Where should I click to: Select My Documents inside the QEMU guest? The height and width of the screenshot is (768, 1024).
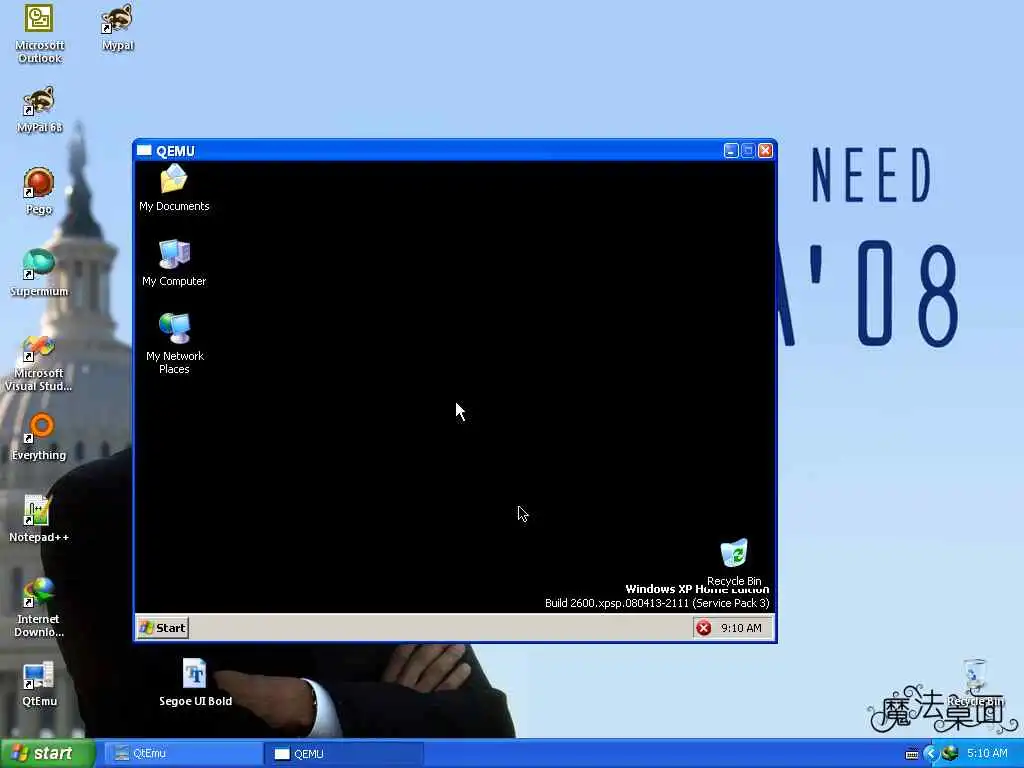(x=174, y=188)
